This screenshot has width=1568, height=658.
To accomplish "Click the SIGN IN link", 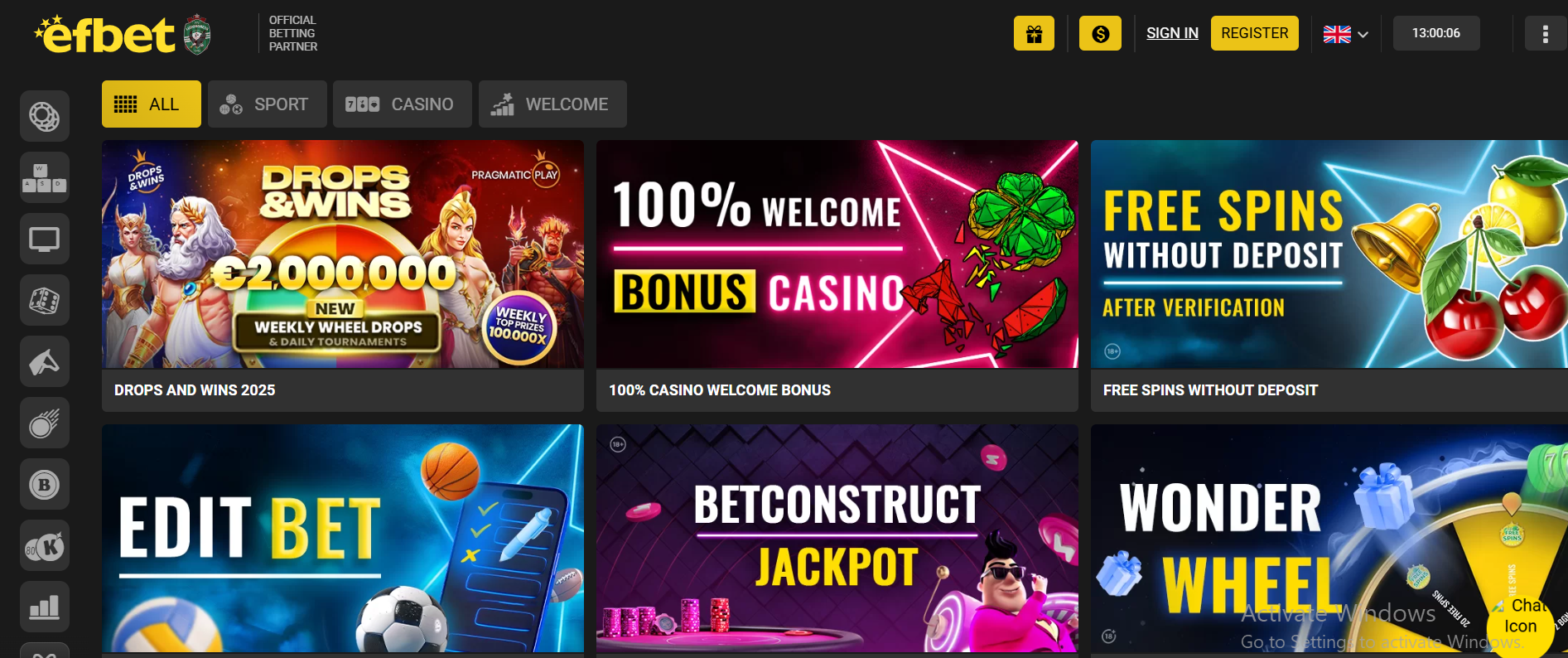I will 1172,33.
